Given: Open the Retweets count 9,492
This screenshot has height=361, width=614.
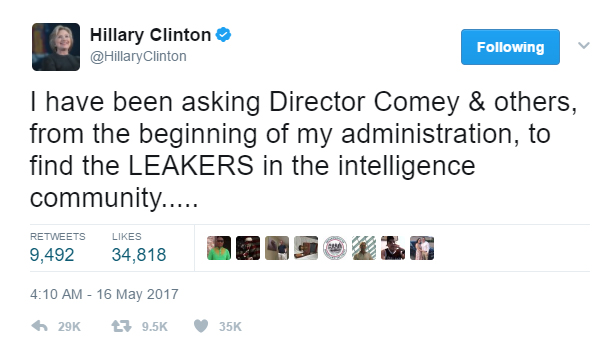Looking at the screenshot, I should pyautogui.click(x=52, y=255).
